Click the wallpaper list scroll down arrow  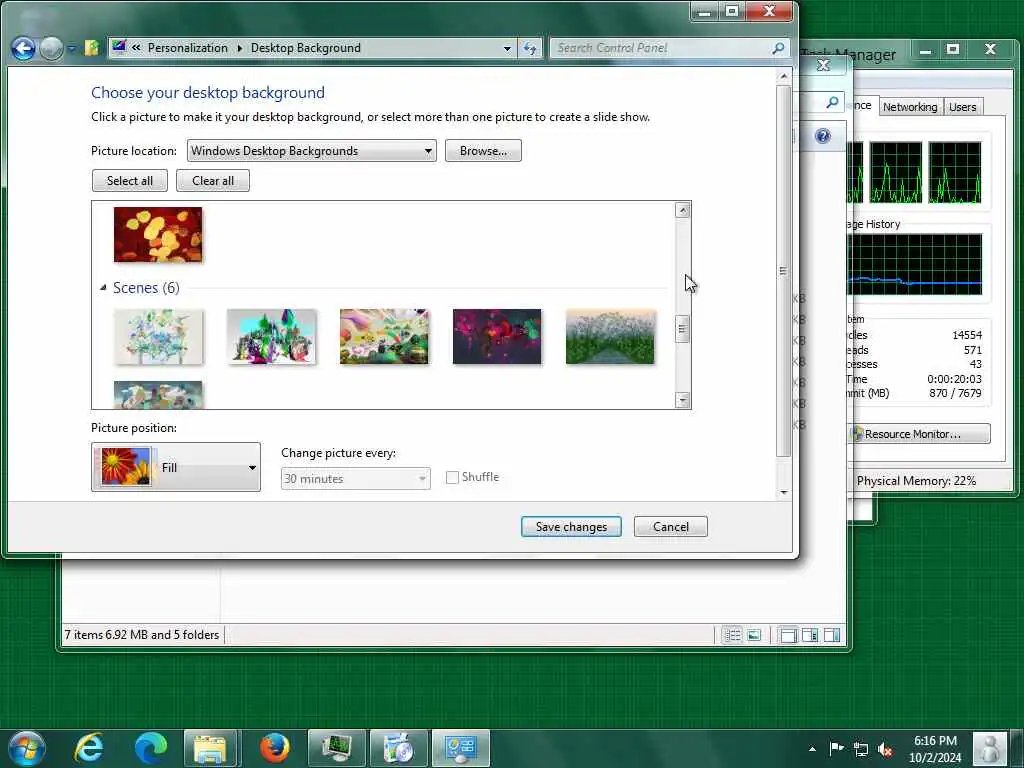[682, 400]
